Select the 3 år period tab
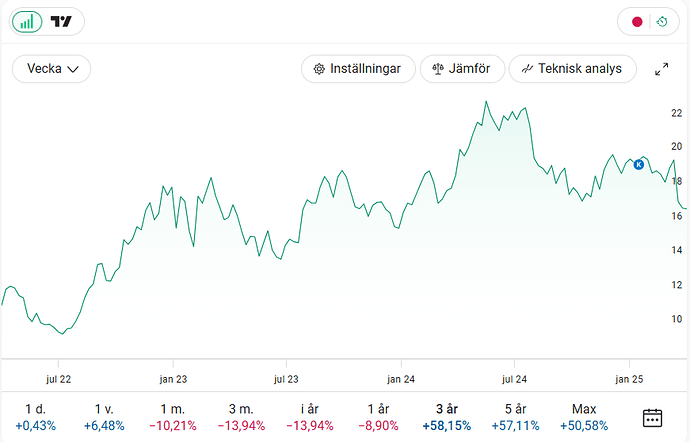Image resolution: width=690 pixels, height=442 pixels. click(x=447, y=417)
